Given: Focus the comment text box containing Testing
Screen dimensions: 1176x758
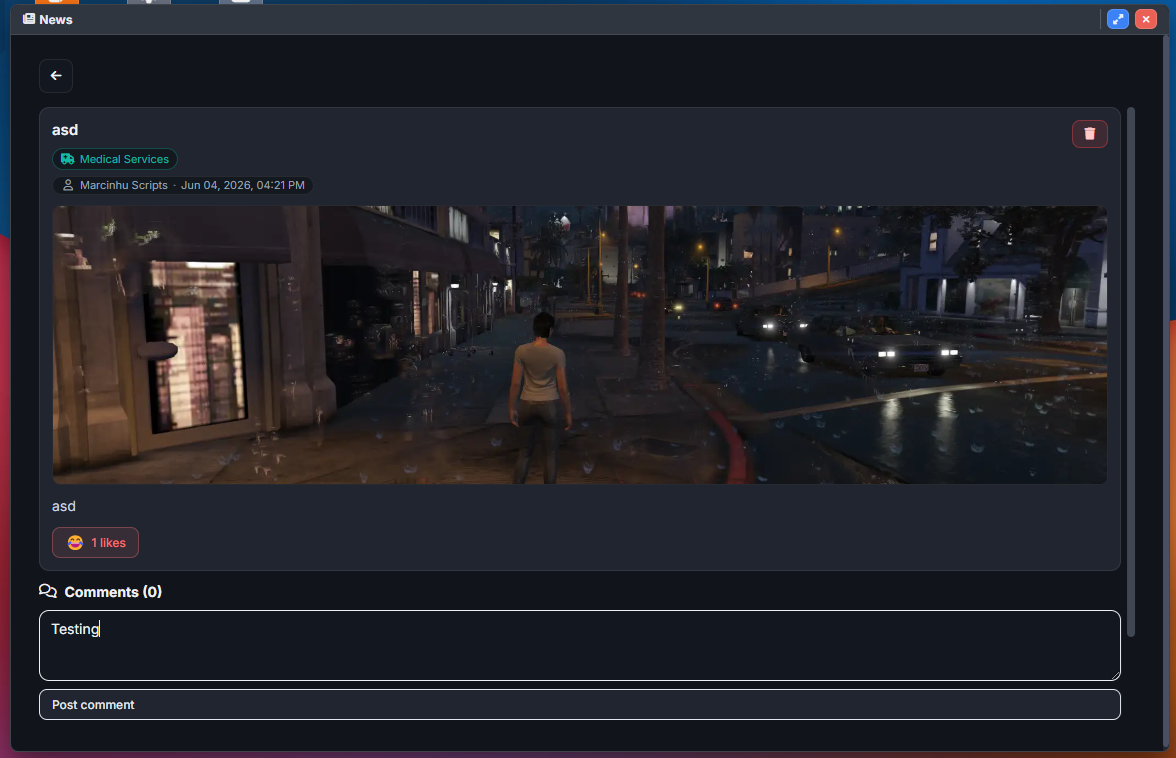Looking at the screenshot, I should click(x=580, y=646).
